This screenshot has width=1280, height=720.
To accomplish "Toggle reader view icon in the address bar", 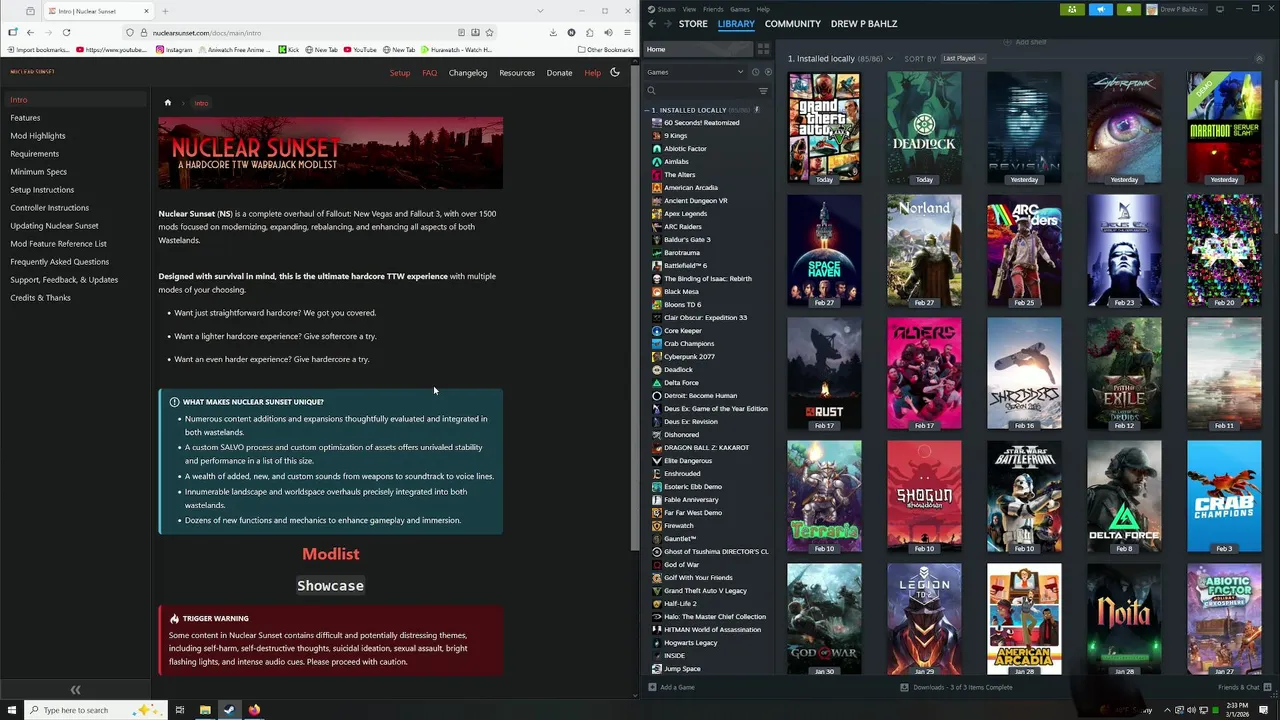I will tap(461, 32).
